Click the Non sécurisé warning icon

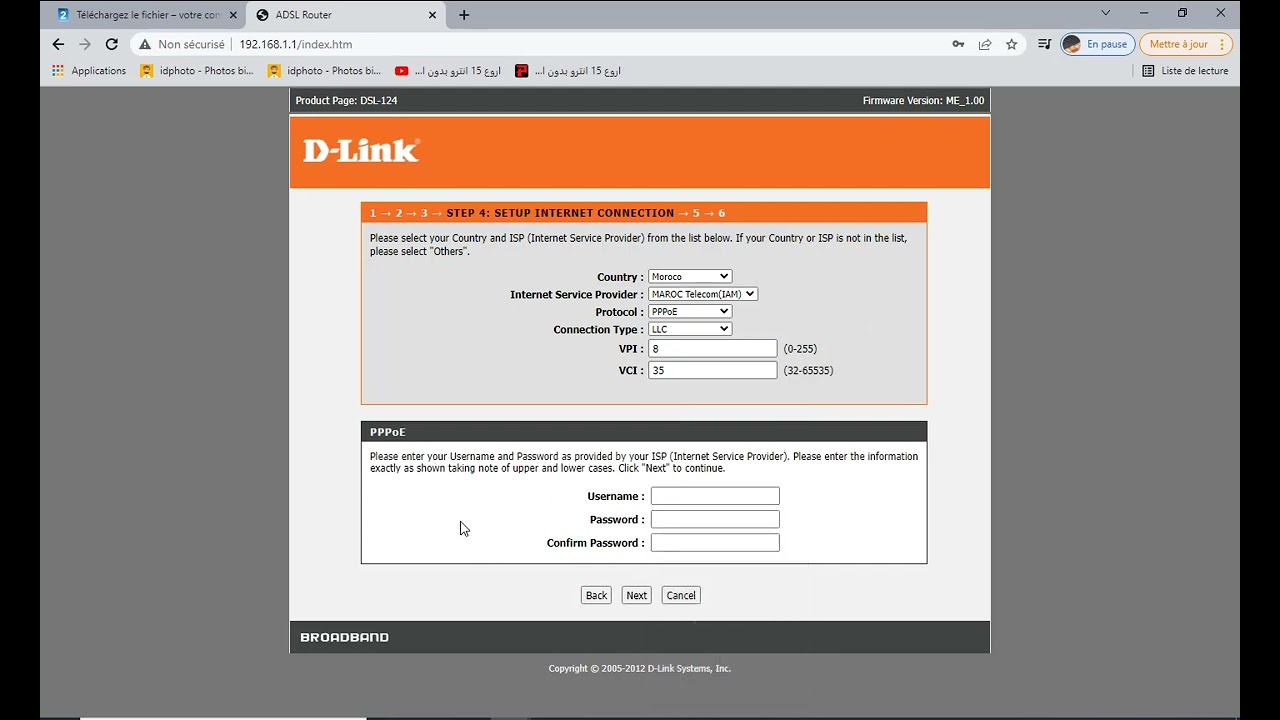pyautogui.click(x=145, y=44)
